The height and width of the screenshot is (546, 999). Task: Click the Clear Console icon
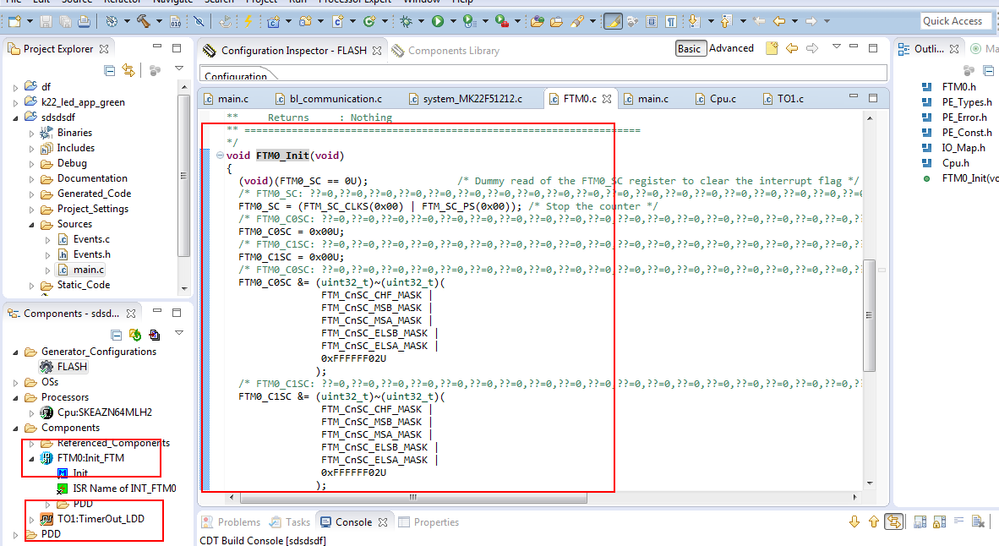pyautogui.click(x=978, y=522)
